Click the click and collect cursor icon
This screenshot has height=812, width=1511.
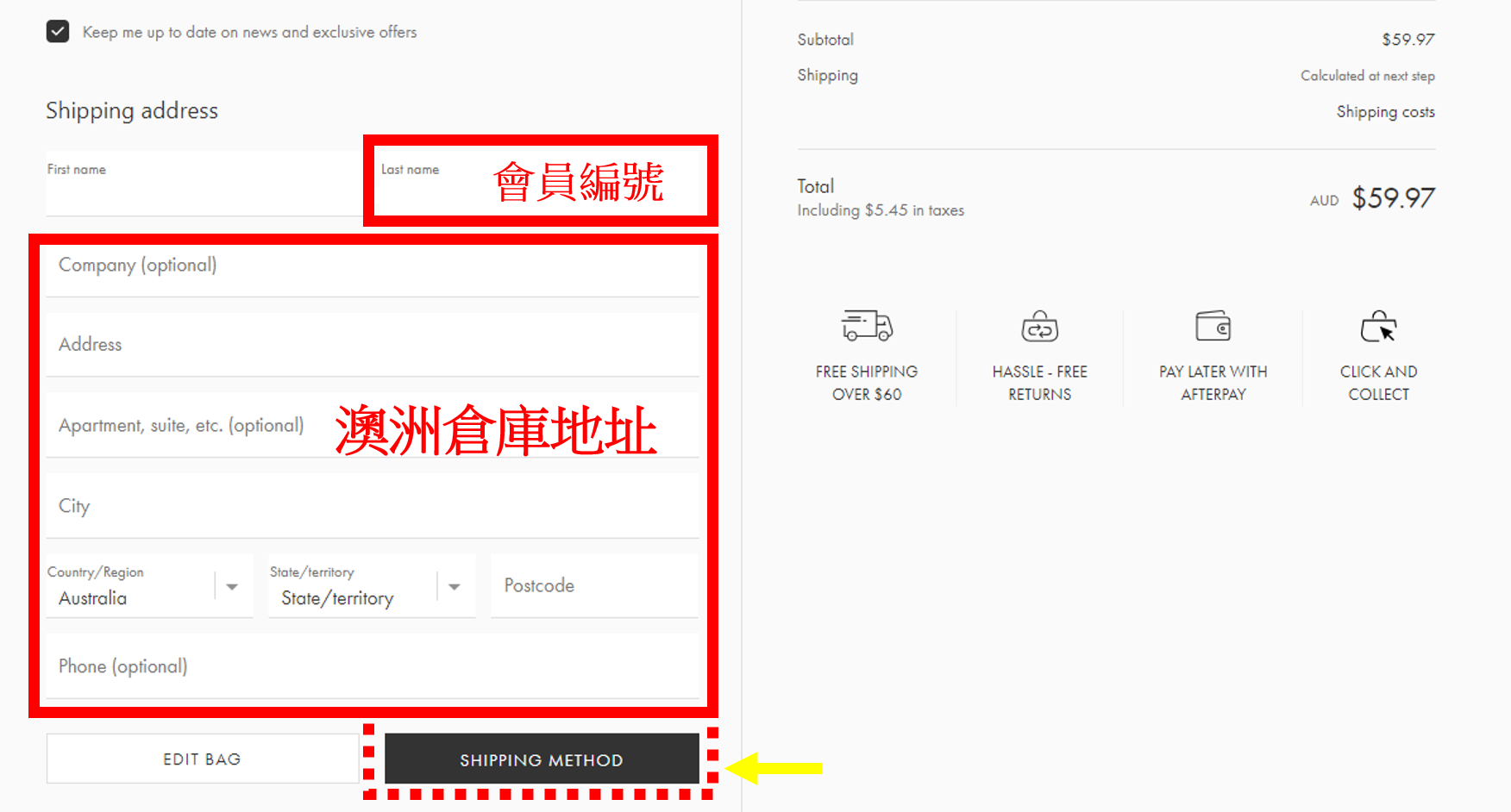click(x=1378, y=327)
